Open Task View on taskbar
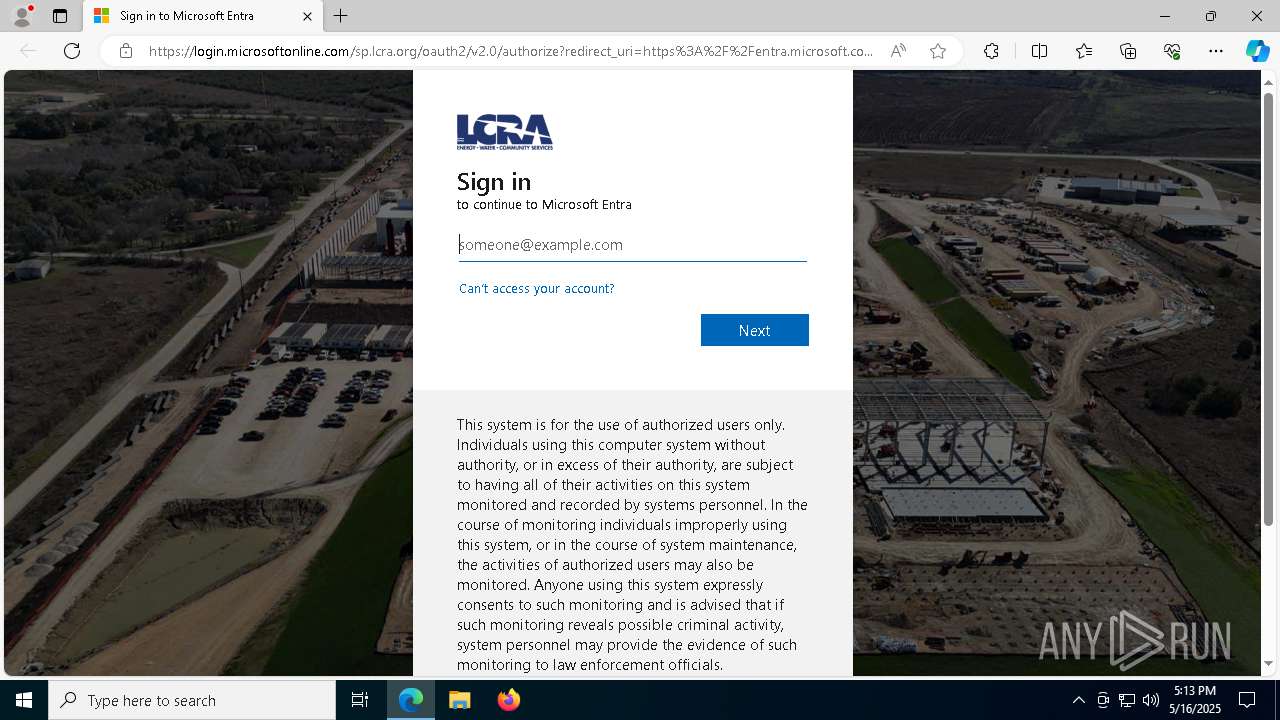The width and height of the screenshot is (1280, 720). tap(360, 700)
